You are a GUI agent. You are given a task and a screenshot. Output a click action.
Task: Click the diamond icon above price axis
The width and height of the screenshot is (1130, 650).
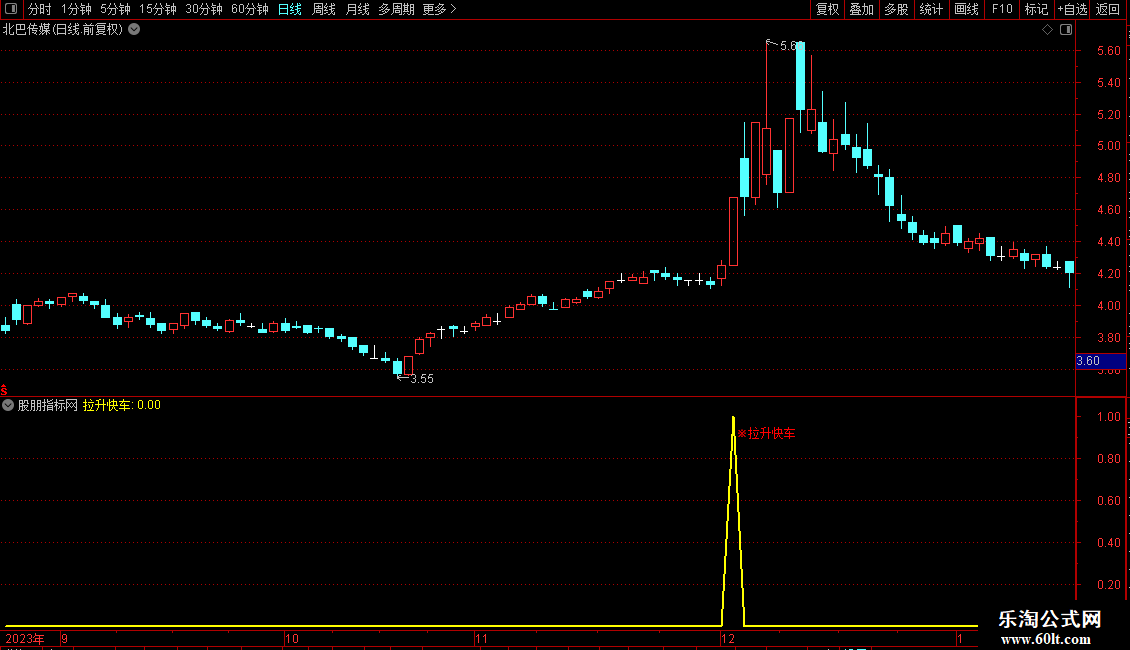[1048, 30]
